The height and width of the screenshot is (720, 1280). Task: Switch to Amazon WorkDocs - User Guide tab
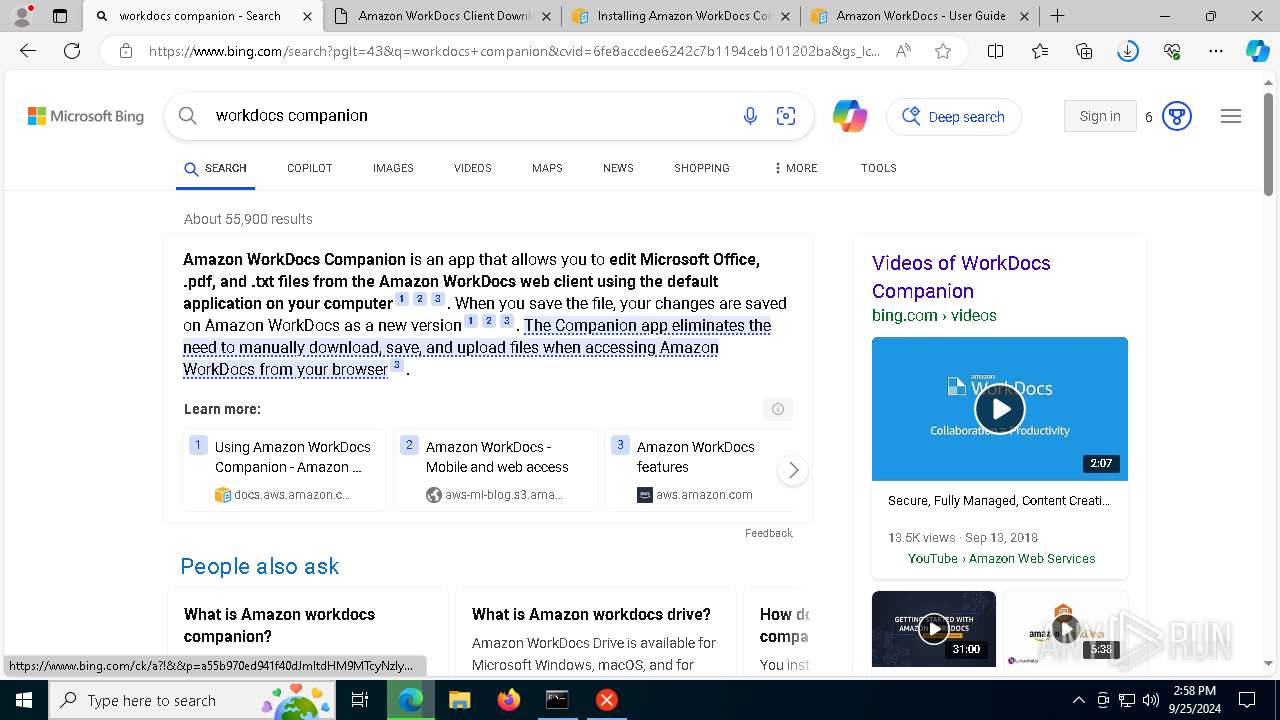pos(920,16)
